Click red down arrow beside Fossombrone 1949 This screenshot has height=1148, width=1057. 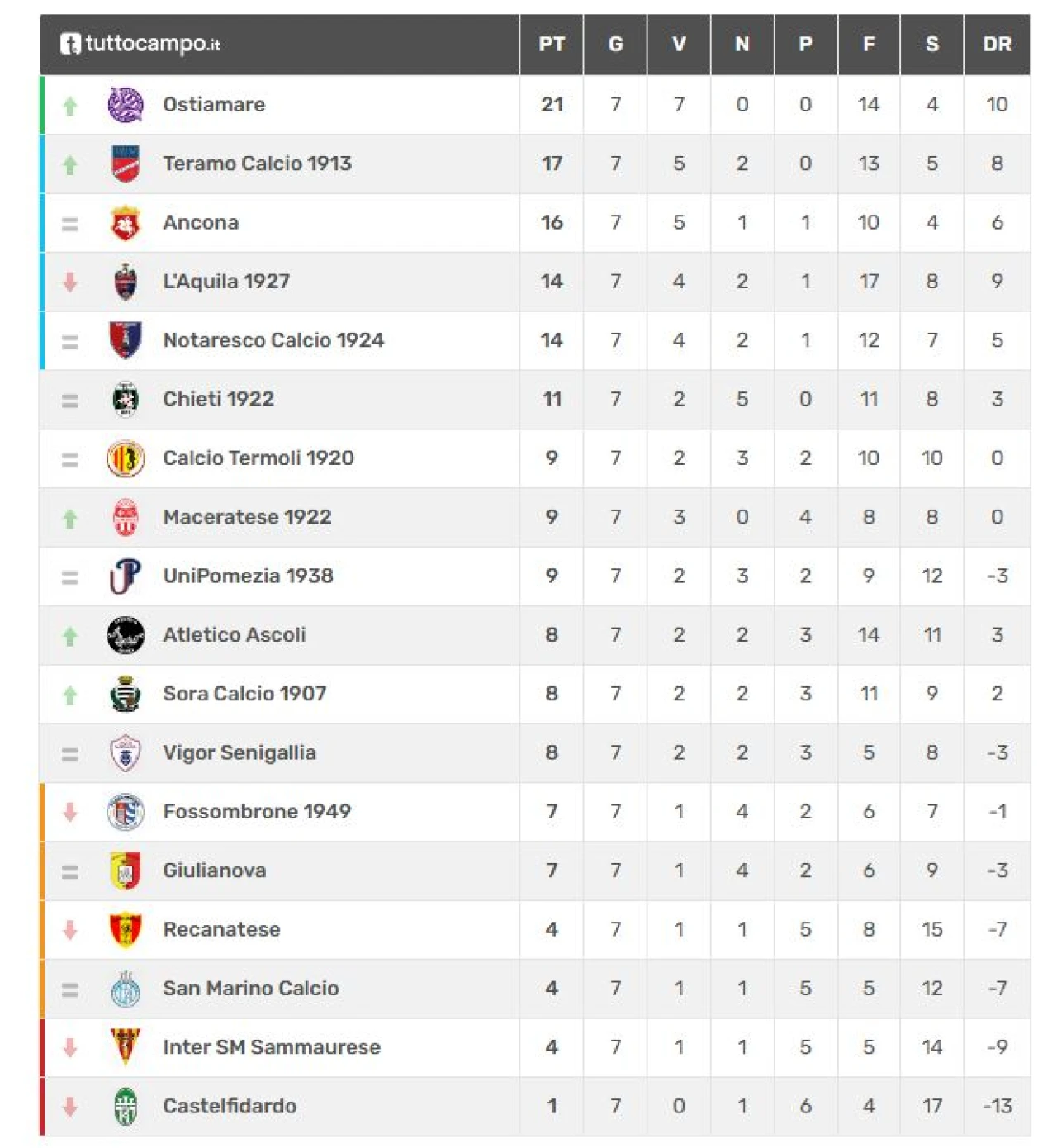pyautogui.click(x=70, y=813)
